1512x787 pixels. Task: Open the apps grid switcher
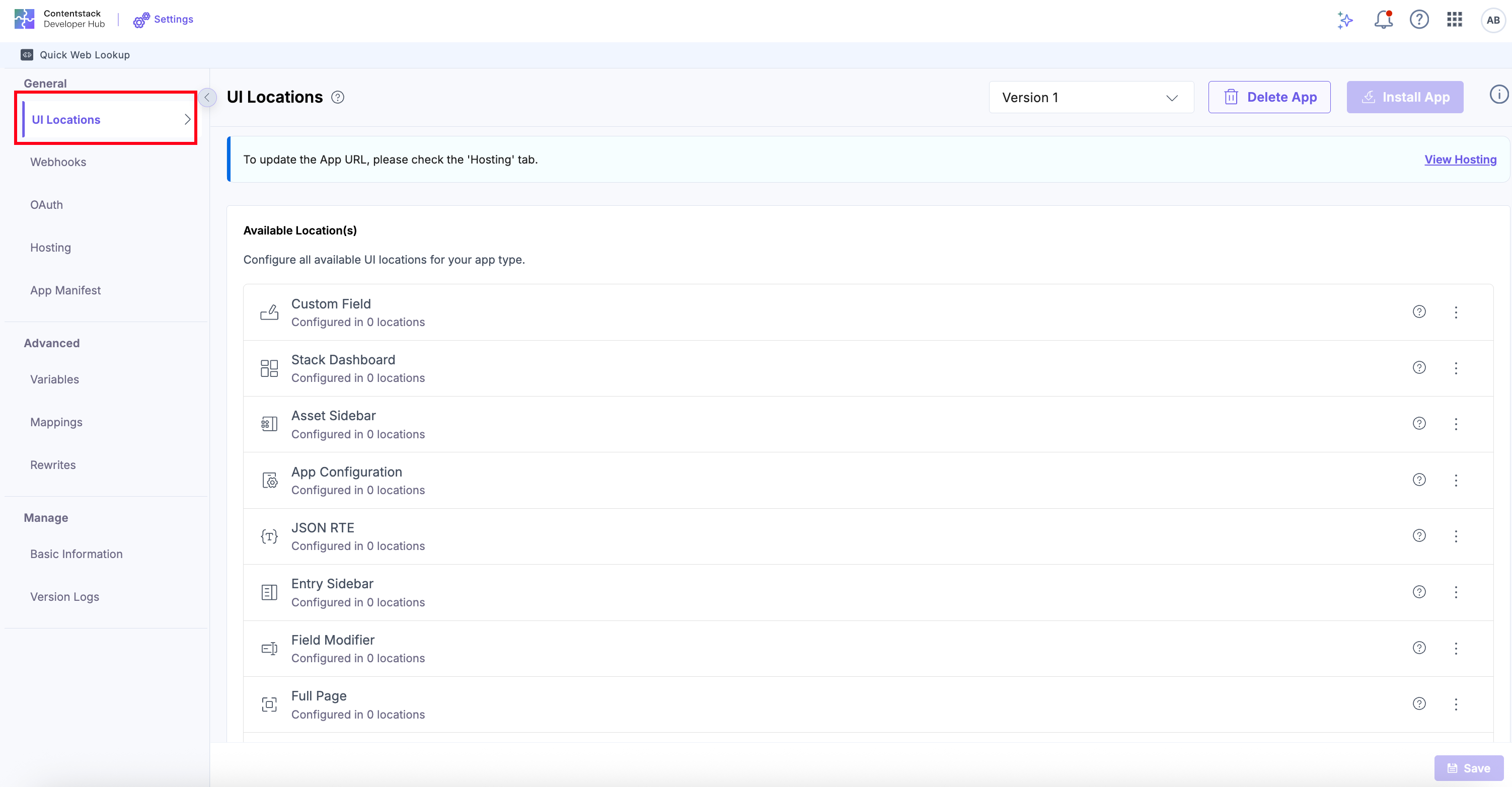(1455, 20)
